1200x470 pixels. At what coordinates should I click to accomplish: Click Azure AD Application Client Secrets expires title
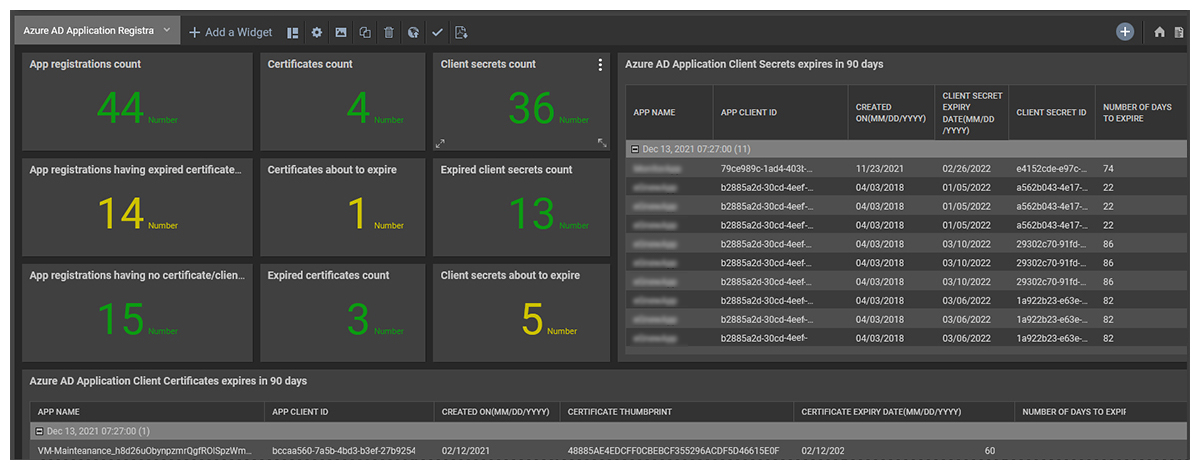754,64
